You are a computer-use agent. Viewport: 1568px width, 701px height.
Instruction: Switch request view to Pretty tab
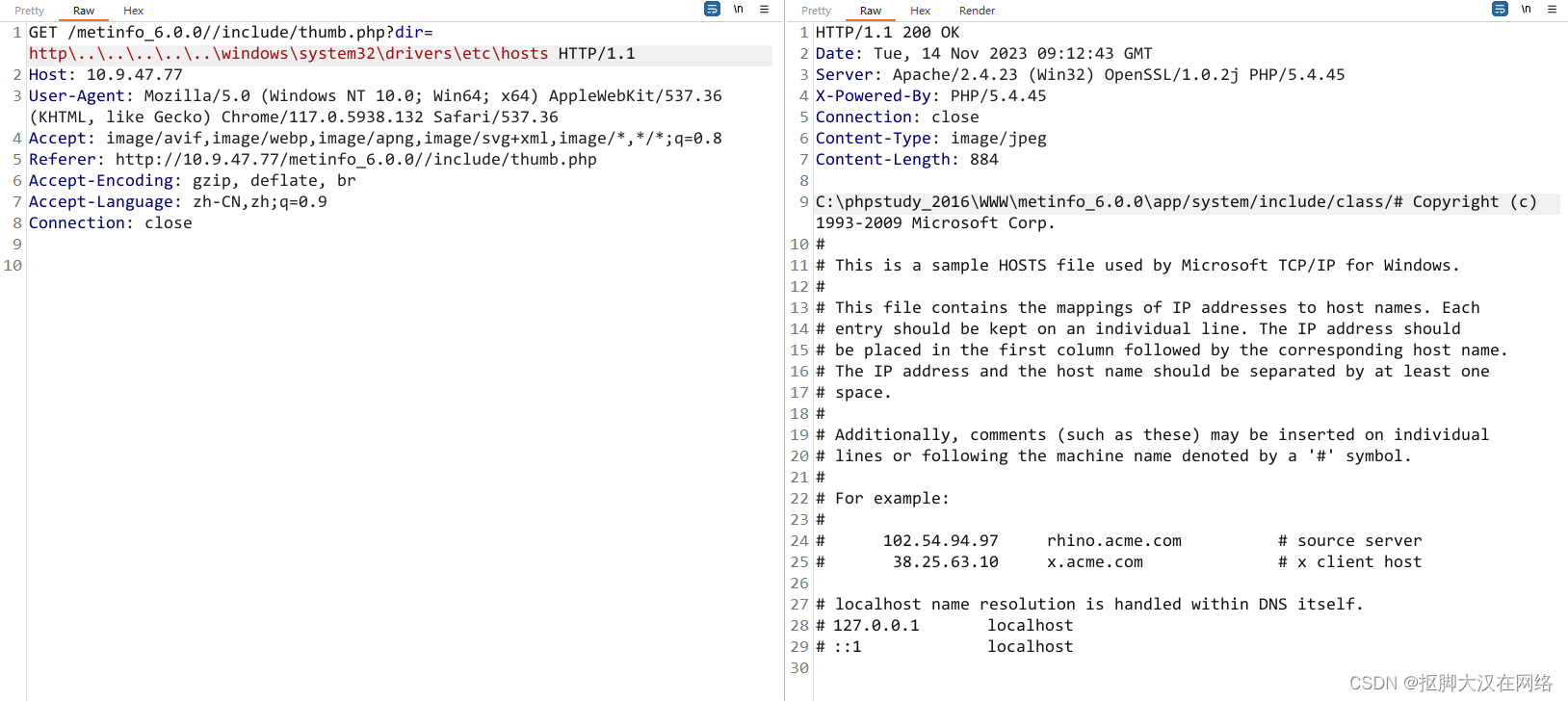tap(30, 11)
